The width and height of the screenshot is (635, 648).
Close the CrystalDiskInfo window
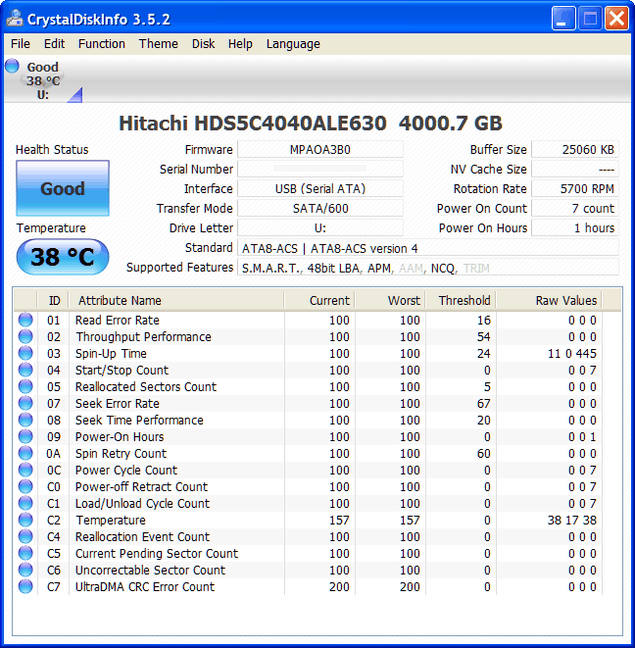click(617, 19)
